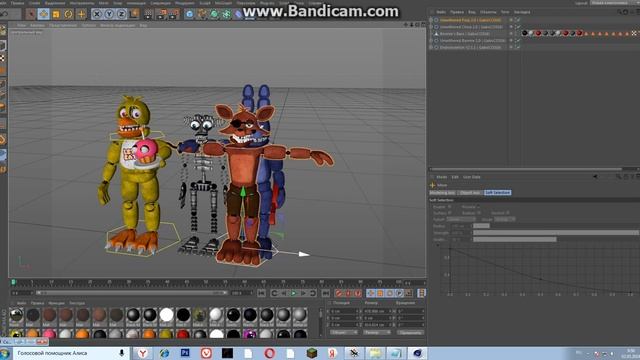The image size is (640, 360).
Task: Click the Render View clapperboard icon
Action: coord(149,14)
